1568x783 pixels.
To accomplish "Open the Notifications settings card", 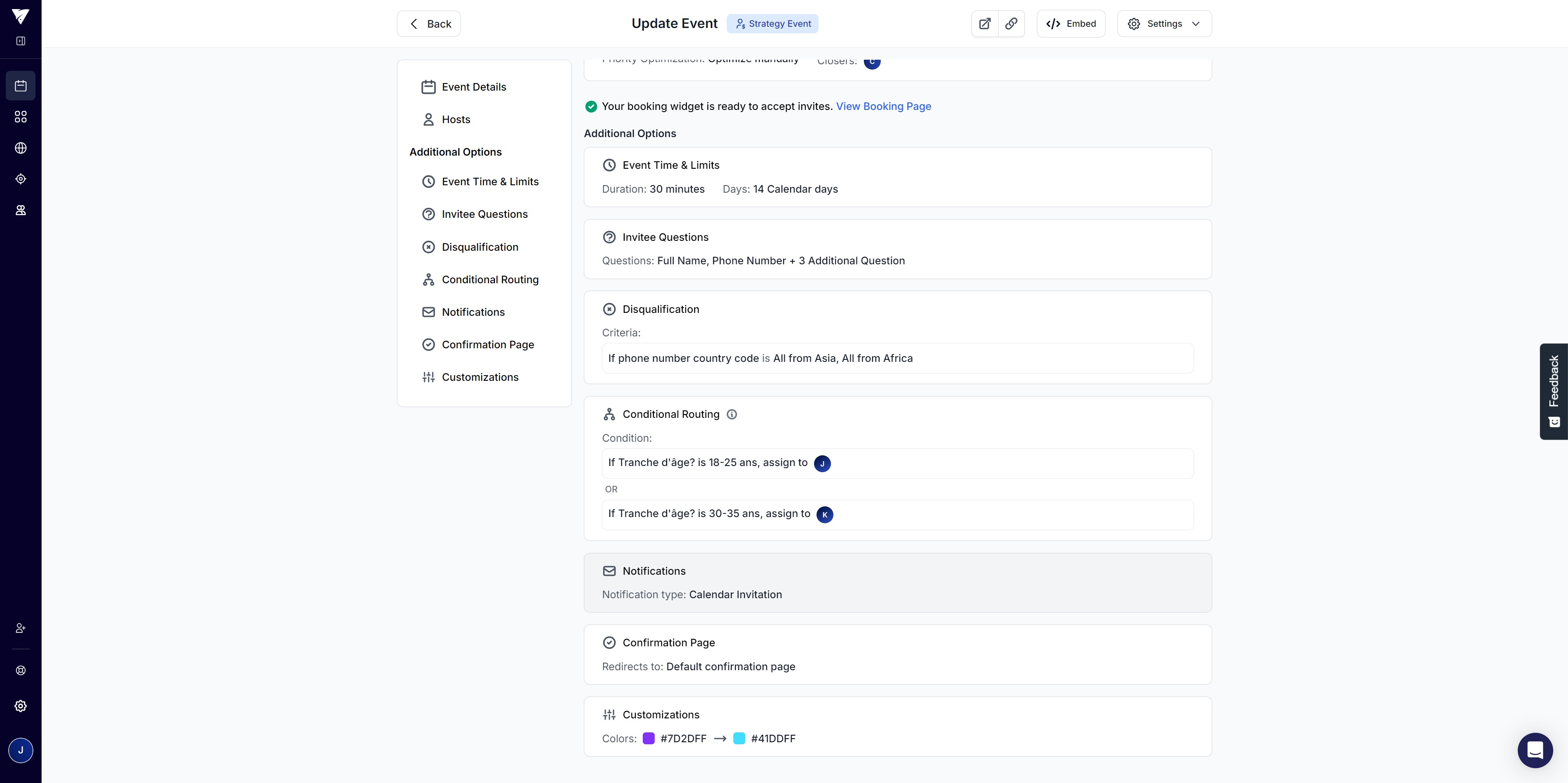I will pos(897,582).
